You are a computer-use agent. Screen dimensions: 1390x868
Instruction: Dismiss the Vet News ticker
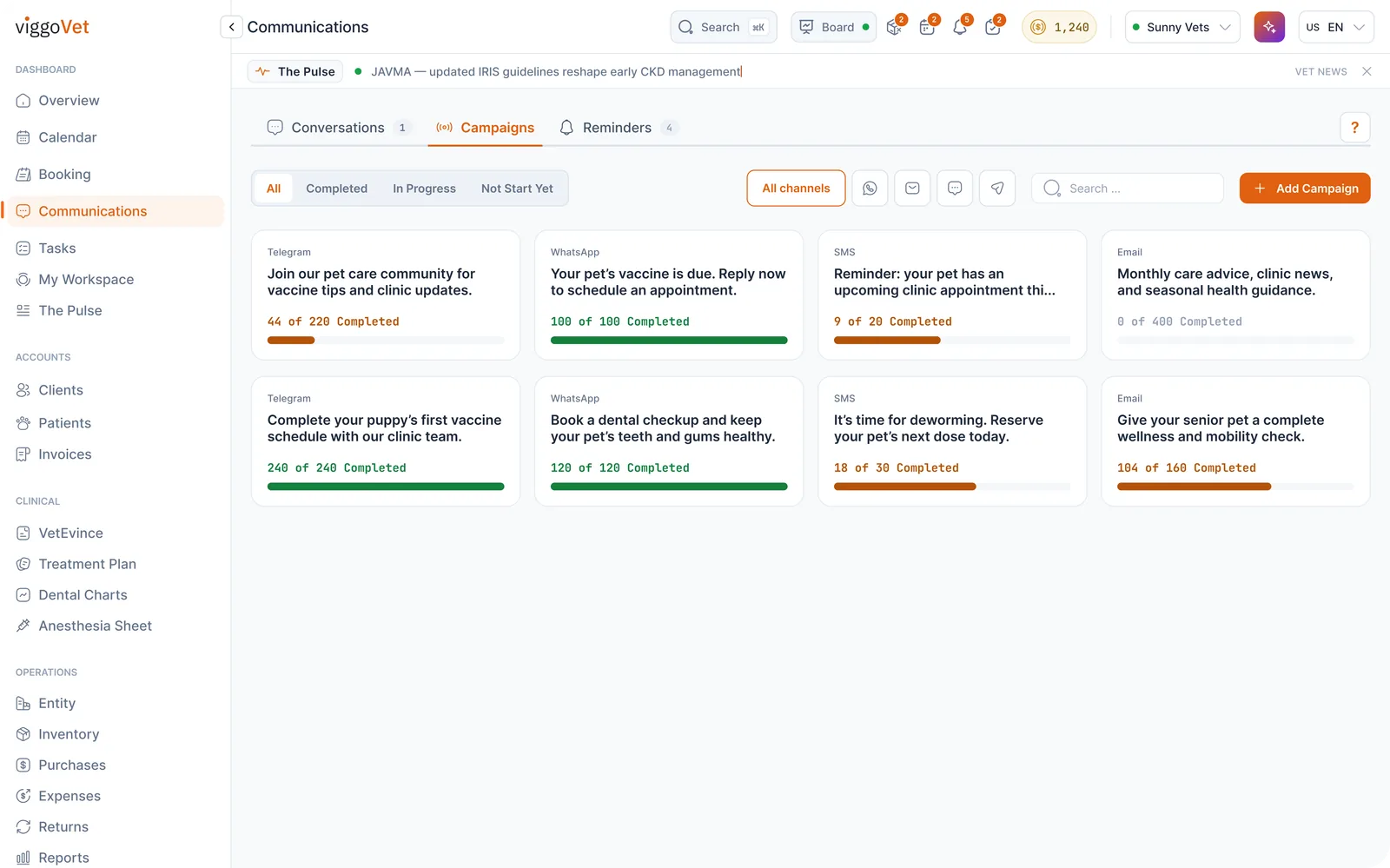(x=1367, y=71)
